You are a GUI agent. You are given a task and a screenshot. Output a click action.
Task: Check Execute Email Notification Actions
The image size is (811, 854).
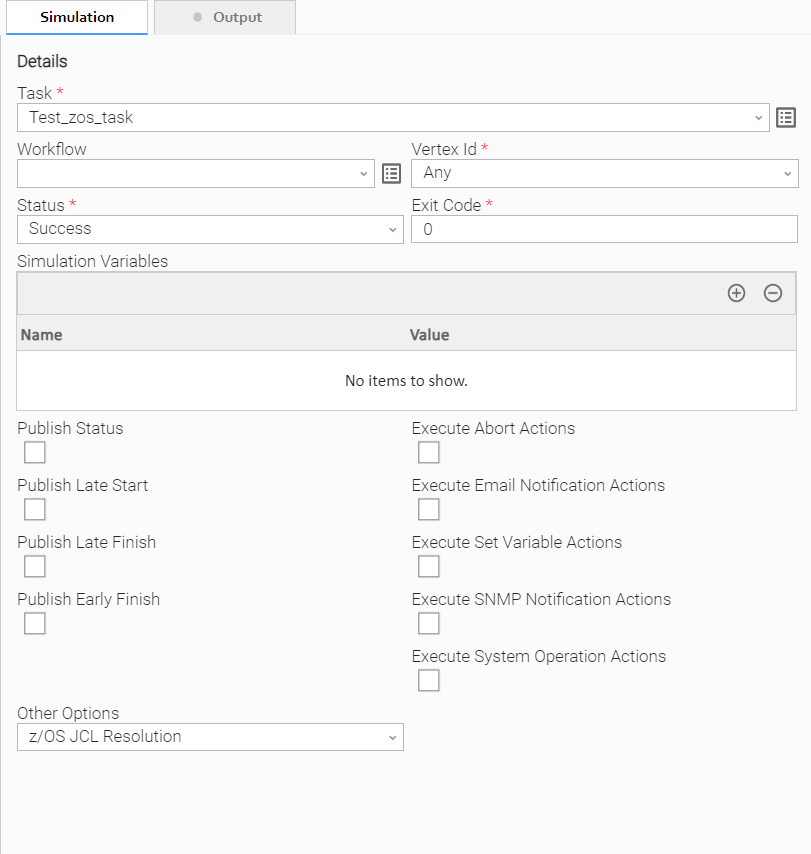pos(429,510)
